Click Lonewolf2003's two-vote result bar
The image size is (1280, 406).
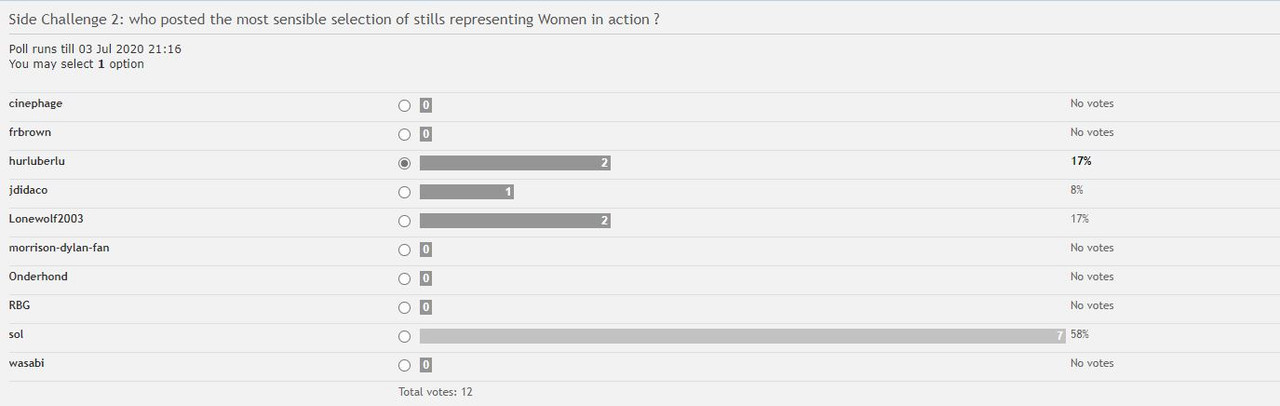coord(515,221)
